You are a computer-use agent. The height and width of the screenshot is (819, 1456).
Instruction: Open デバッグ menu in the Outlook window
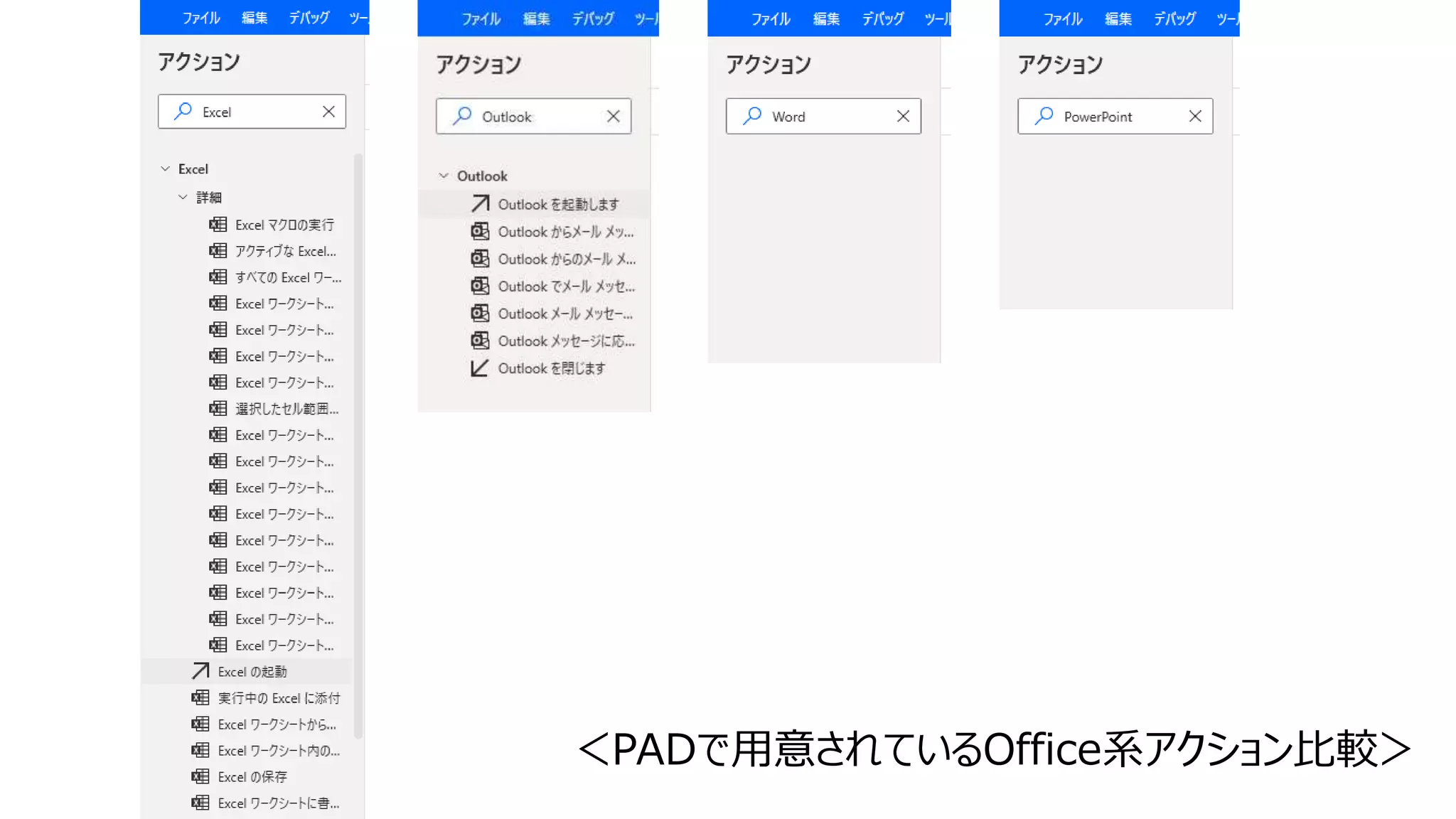pyautogui.click(x=593, y=18)
